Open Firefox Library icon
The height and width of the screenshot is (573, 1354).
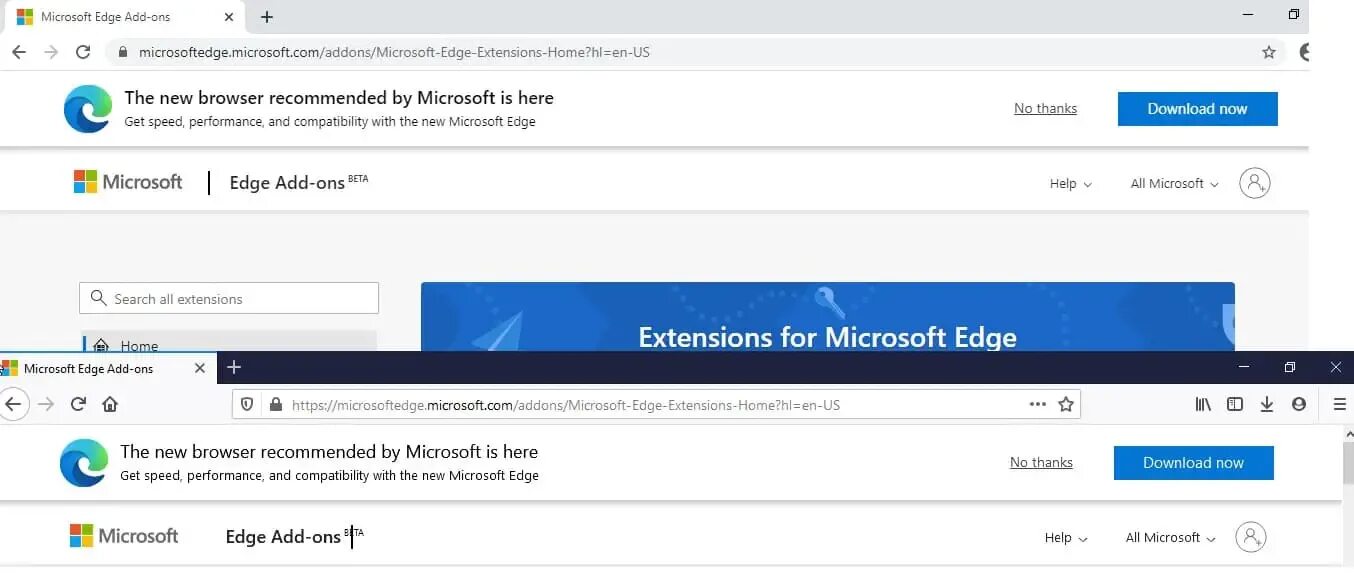point(1203,405)
